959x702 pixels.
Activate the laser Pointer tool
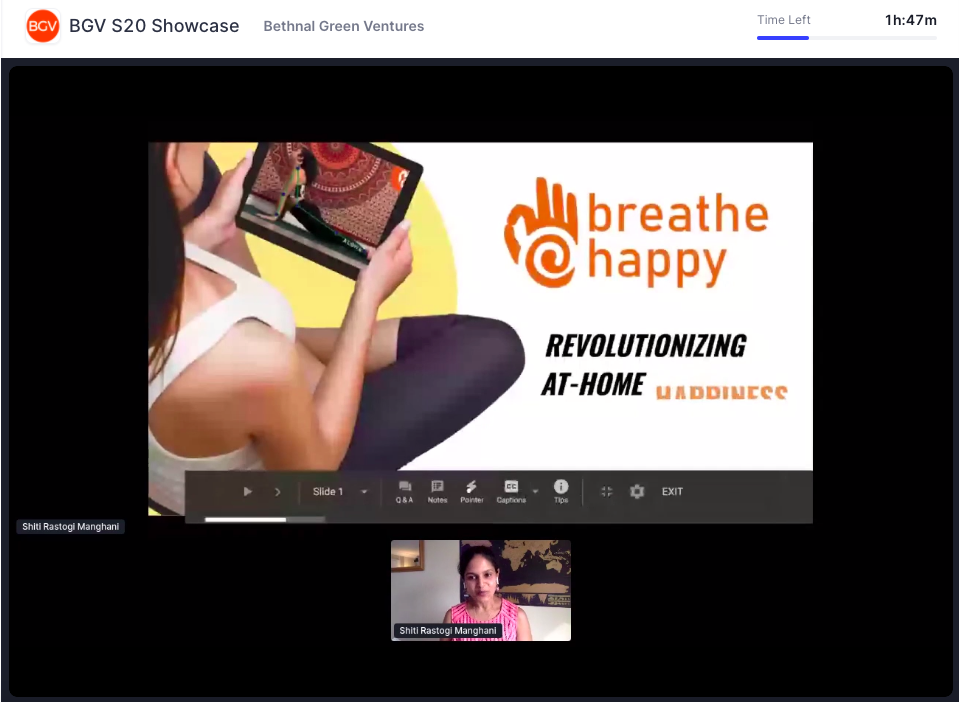point(472,492)
